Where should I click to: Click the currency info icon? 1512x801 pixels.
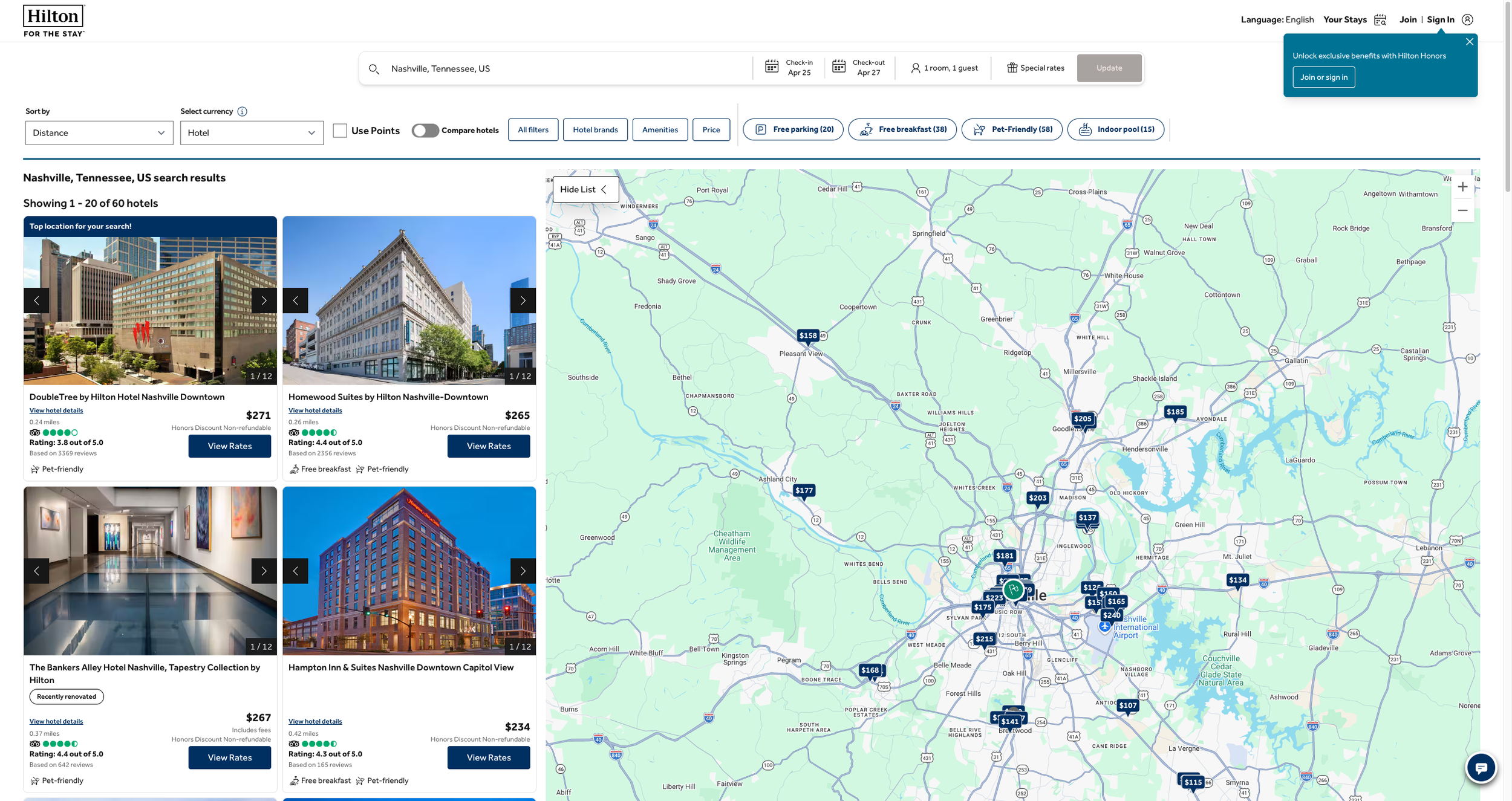click(x=242, y=111)
